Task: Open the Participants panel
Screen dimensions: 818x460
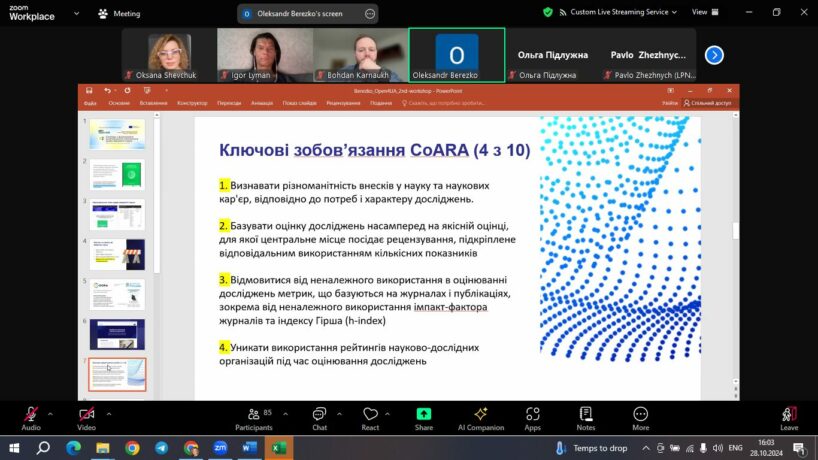Action: coord(253,416)
